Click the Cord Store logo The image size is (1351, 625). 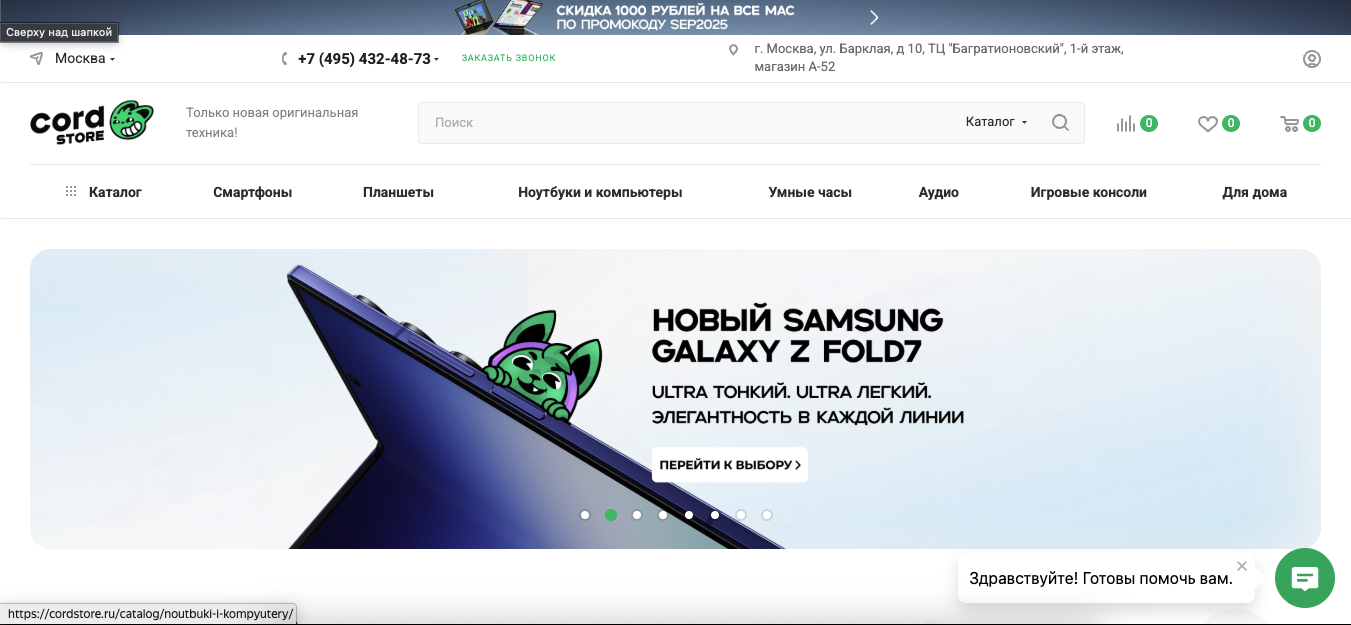point(92,122)
